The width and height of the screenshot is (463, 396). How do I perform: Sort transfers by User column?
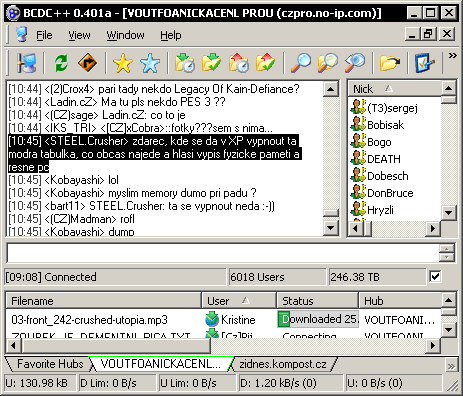click(x=239, y=301)
